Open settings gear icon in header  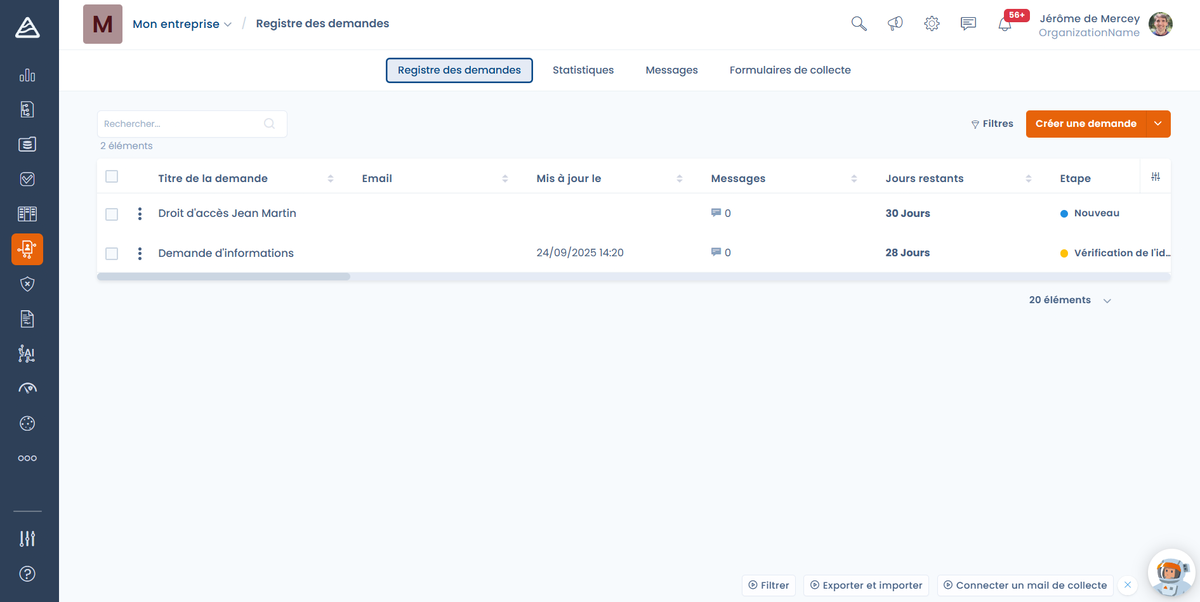click(932, 24)
